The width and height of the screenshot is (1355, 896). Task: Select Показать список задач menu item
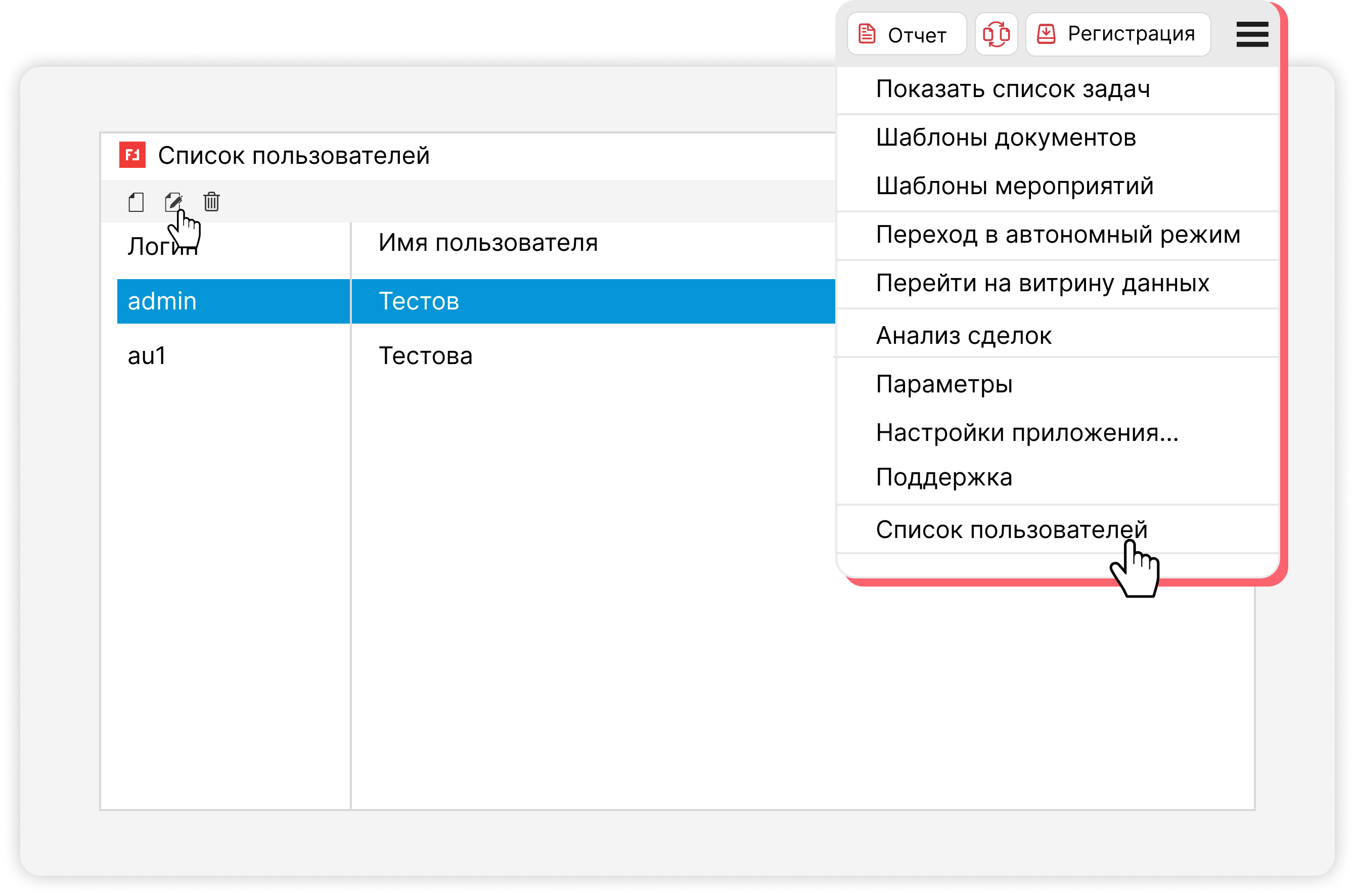[x=1012, y=89]
